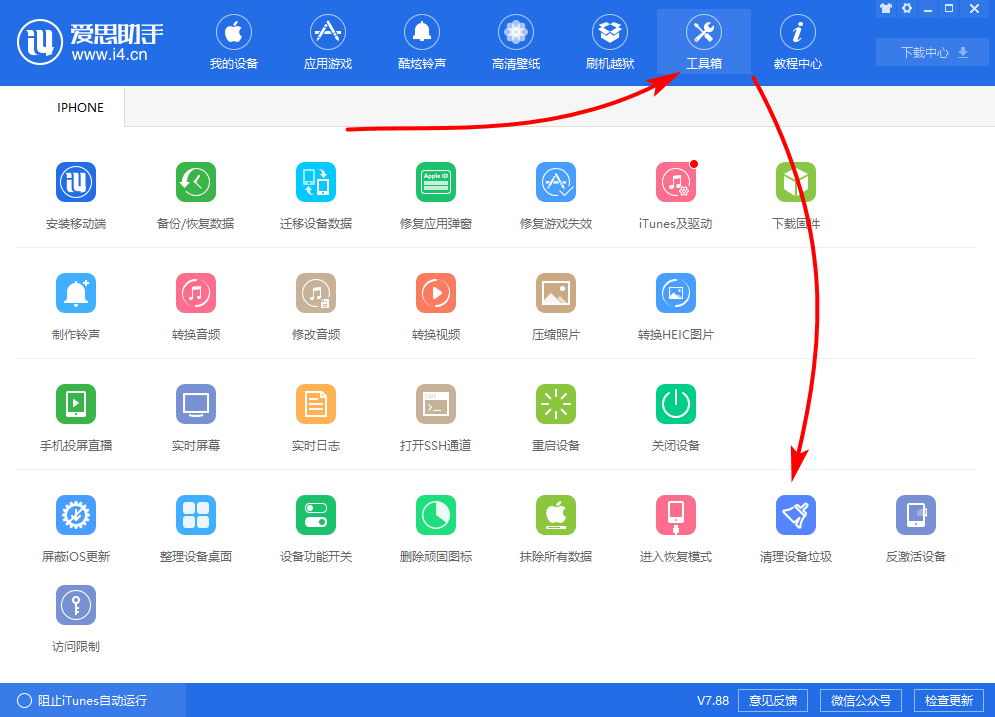Click the 微信公众号 WeChat account button
995x717 pixels.
point(861,700)
